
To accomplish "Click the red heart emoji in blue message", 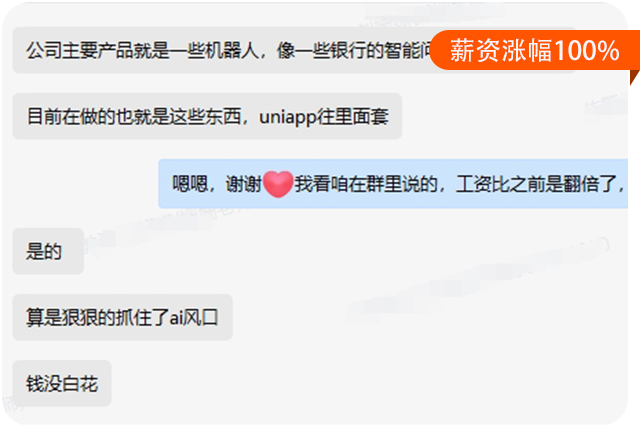I will pyautogui.click(x=278, y=184).
